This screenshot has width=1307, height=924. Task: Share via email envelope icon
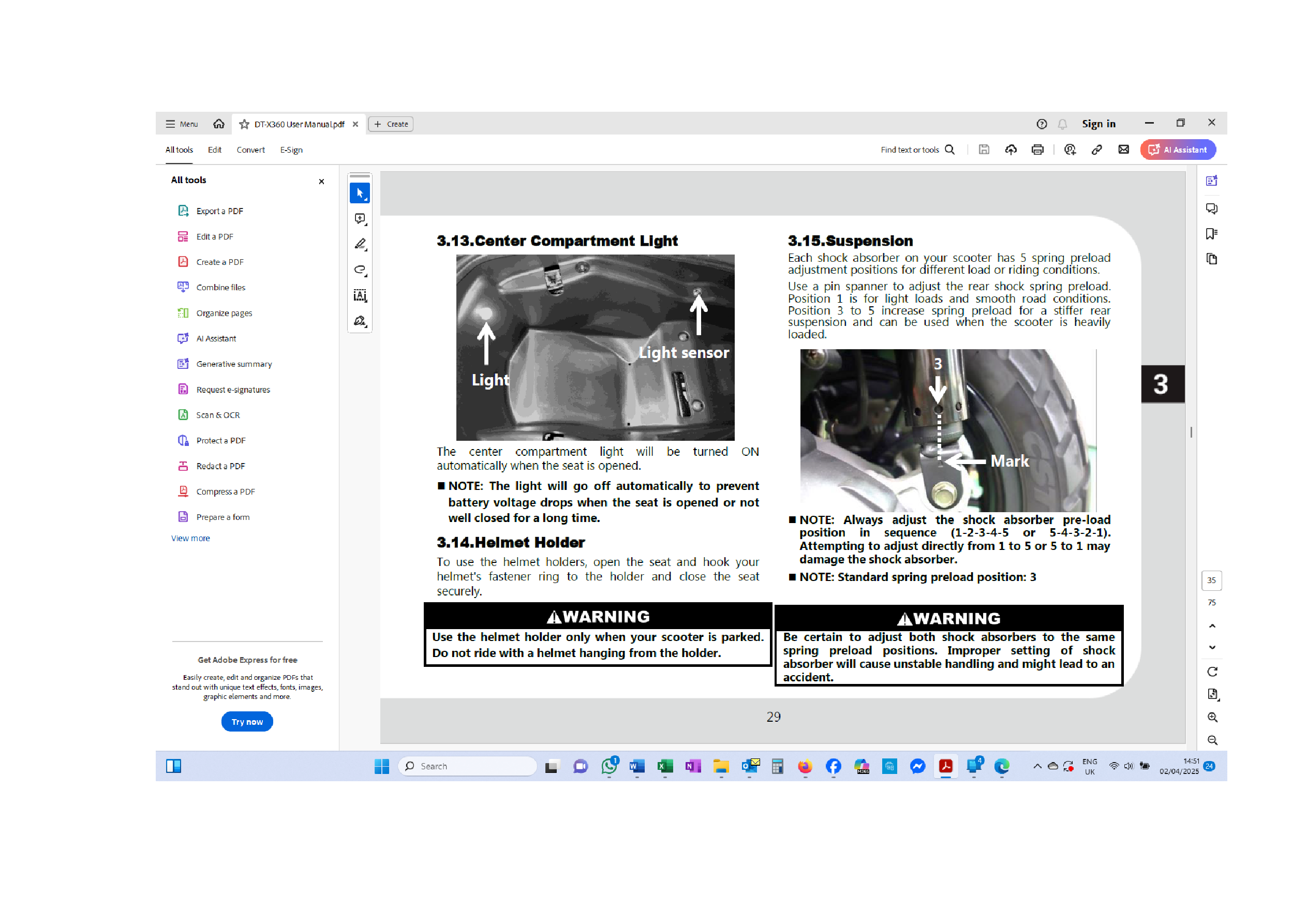1123,150
